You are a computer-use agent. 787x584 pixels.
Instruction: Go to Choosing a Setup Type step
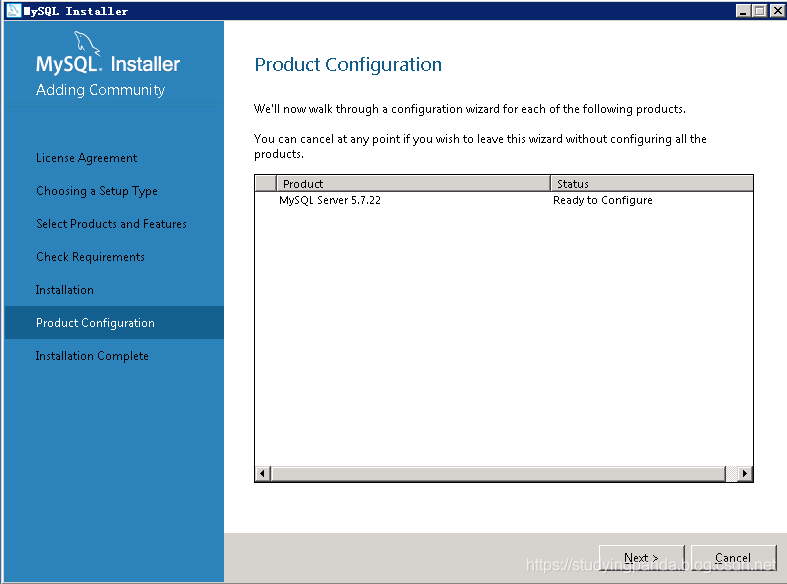click(97, 191)
